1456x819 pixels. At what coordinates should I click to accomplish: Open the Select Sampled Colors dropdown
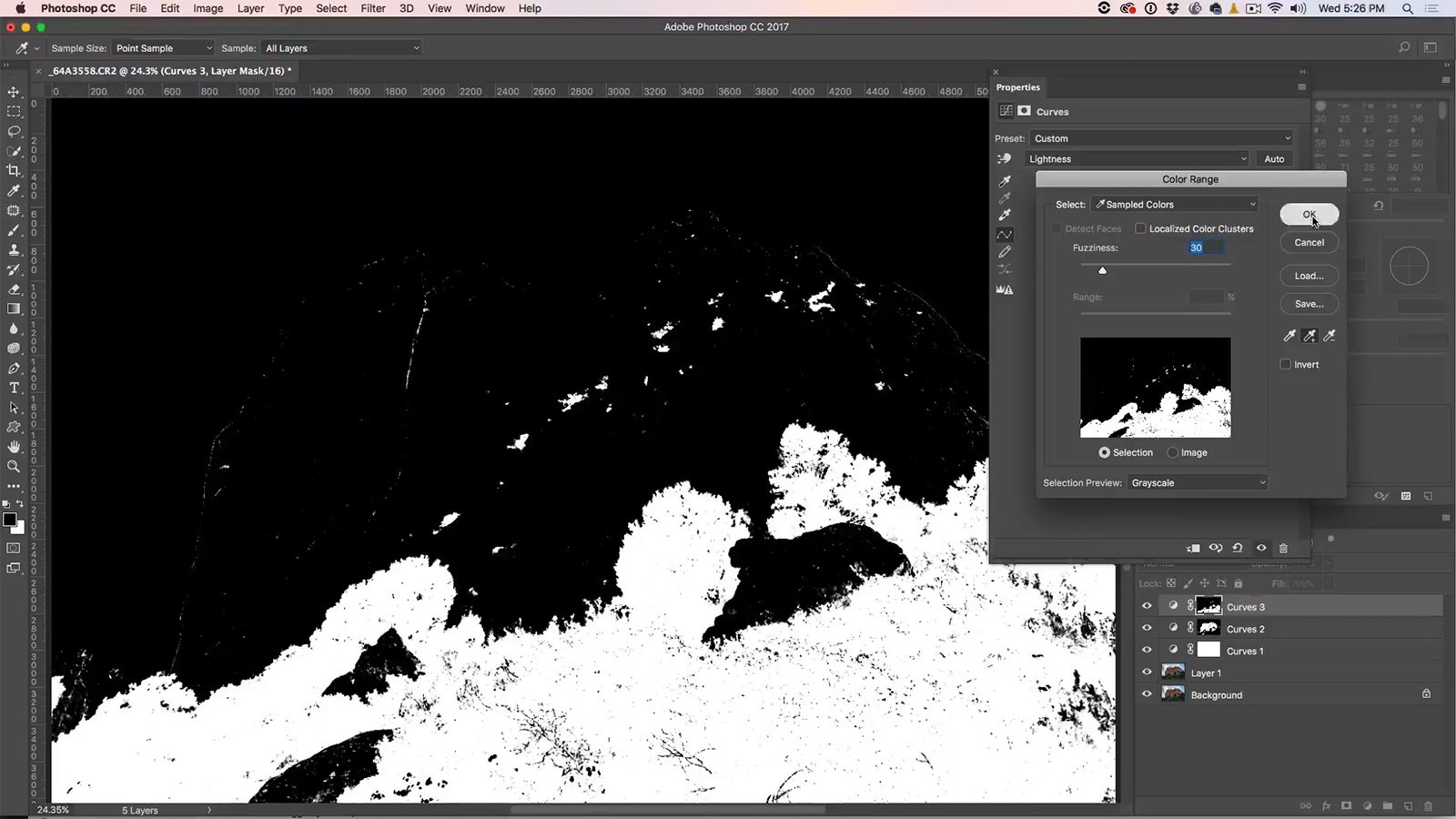[x=1174, y=204]
